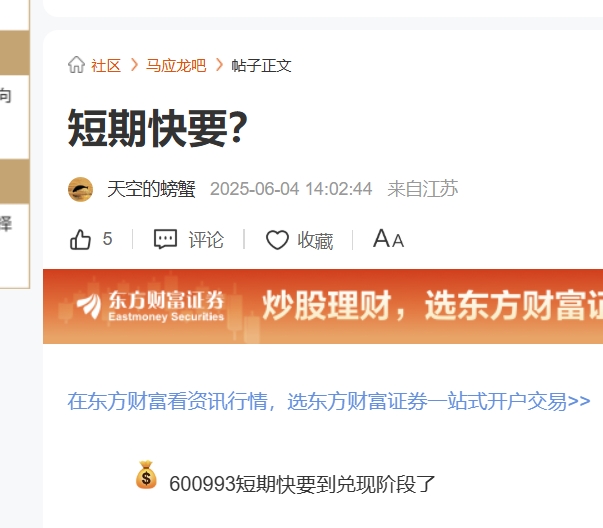The image size is (603, 528).
Task: Open the 炒股理财 banner advertisement
Action: point(323,306)
